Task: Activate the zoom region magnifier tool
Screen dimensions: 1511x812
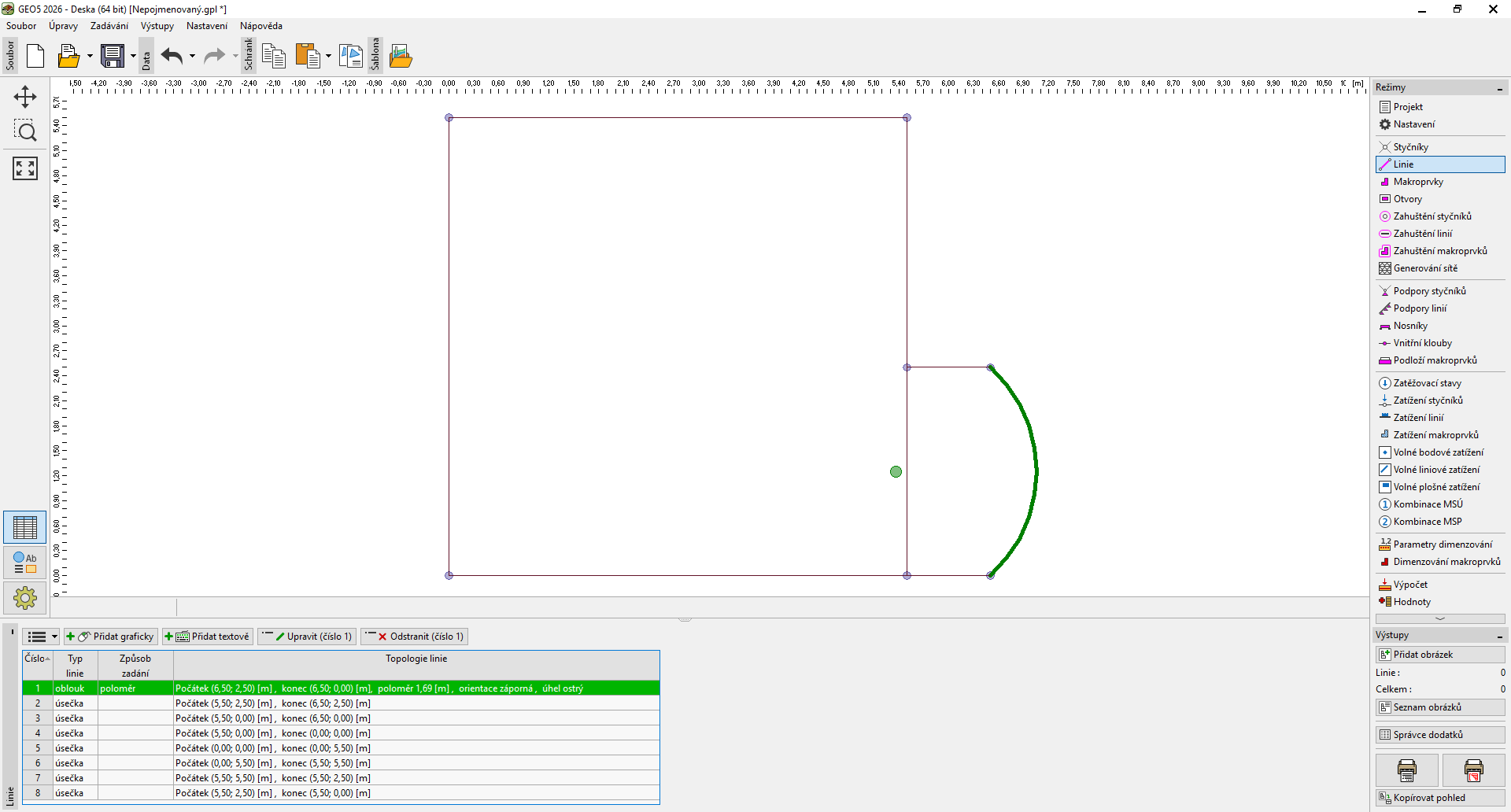Action: point(25,131)
